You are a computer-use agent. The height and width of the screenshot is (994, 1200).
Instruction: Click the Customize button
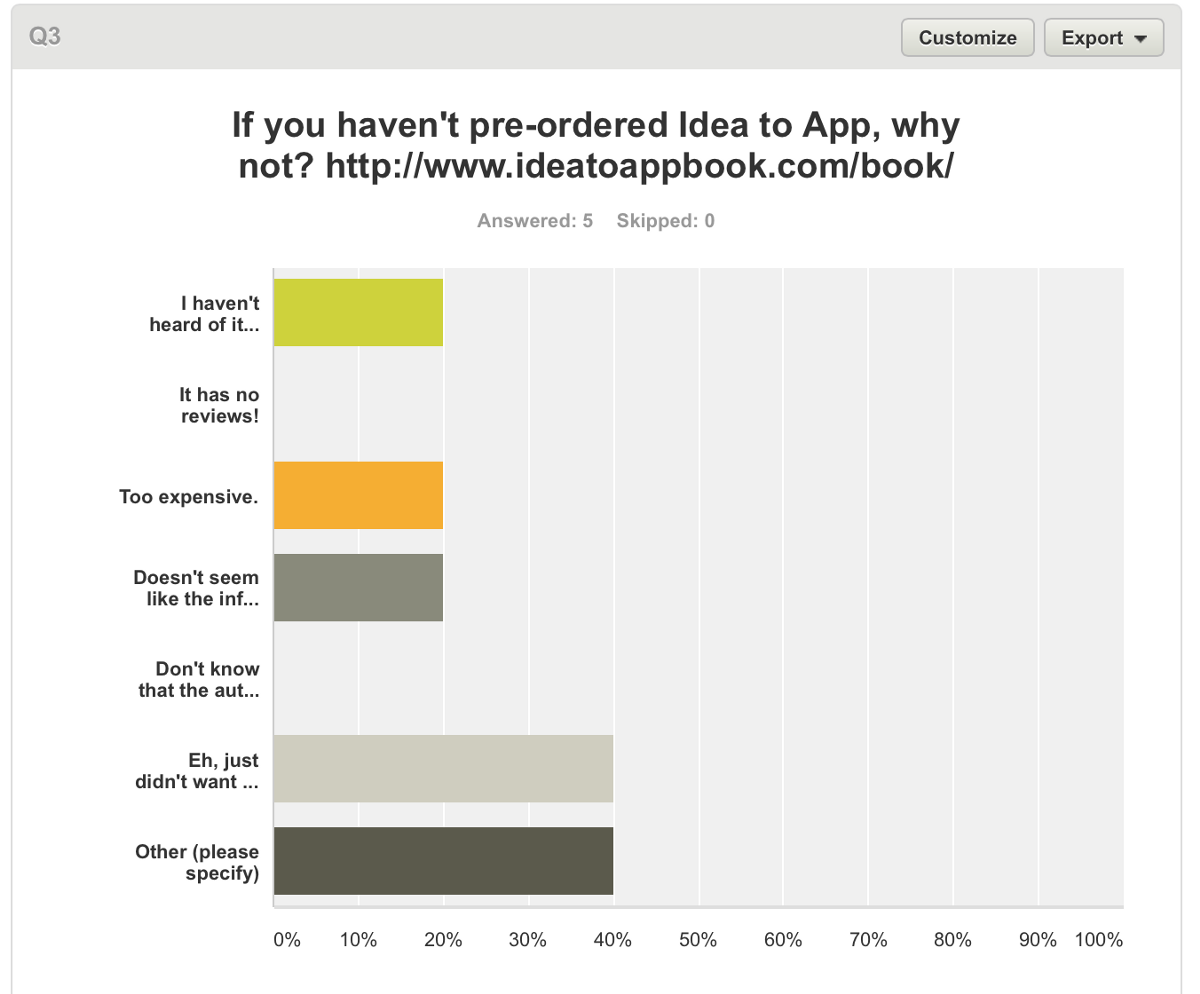click(x=967, y=38)
